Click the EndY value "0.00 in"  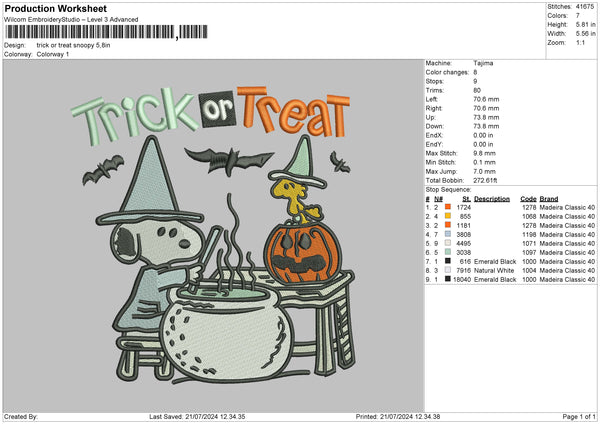click(483, 144)
